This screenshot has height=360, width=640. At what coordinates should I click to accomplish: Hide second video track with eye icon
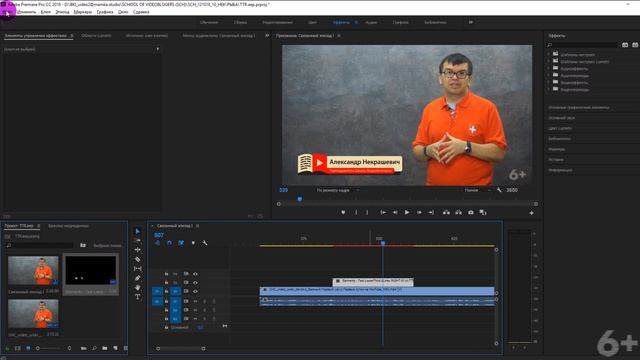tap(195, 282)
